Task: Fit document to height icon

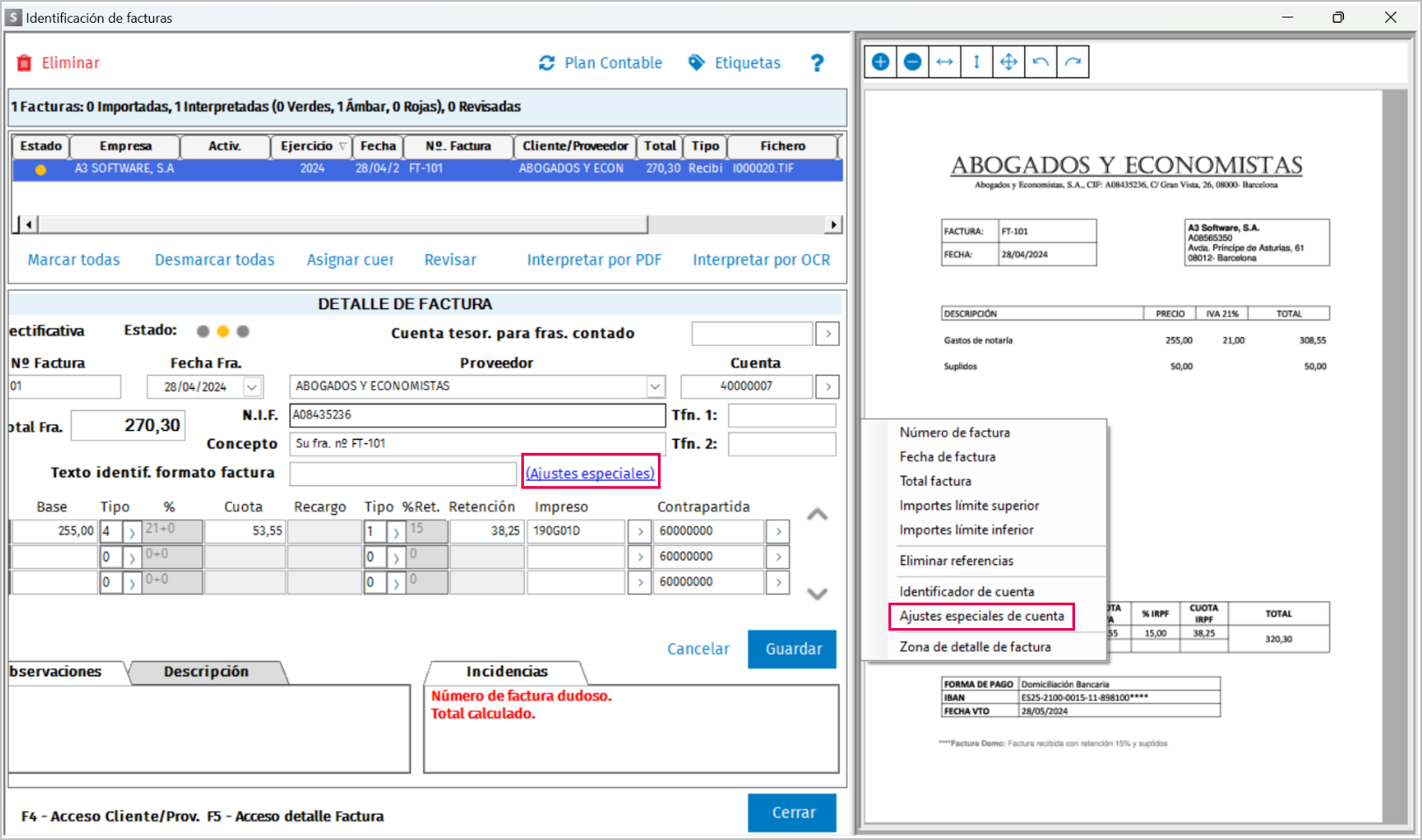Action: tap(976, 62)
